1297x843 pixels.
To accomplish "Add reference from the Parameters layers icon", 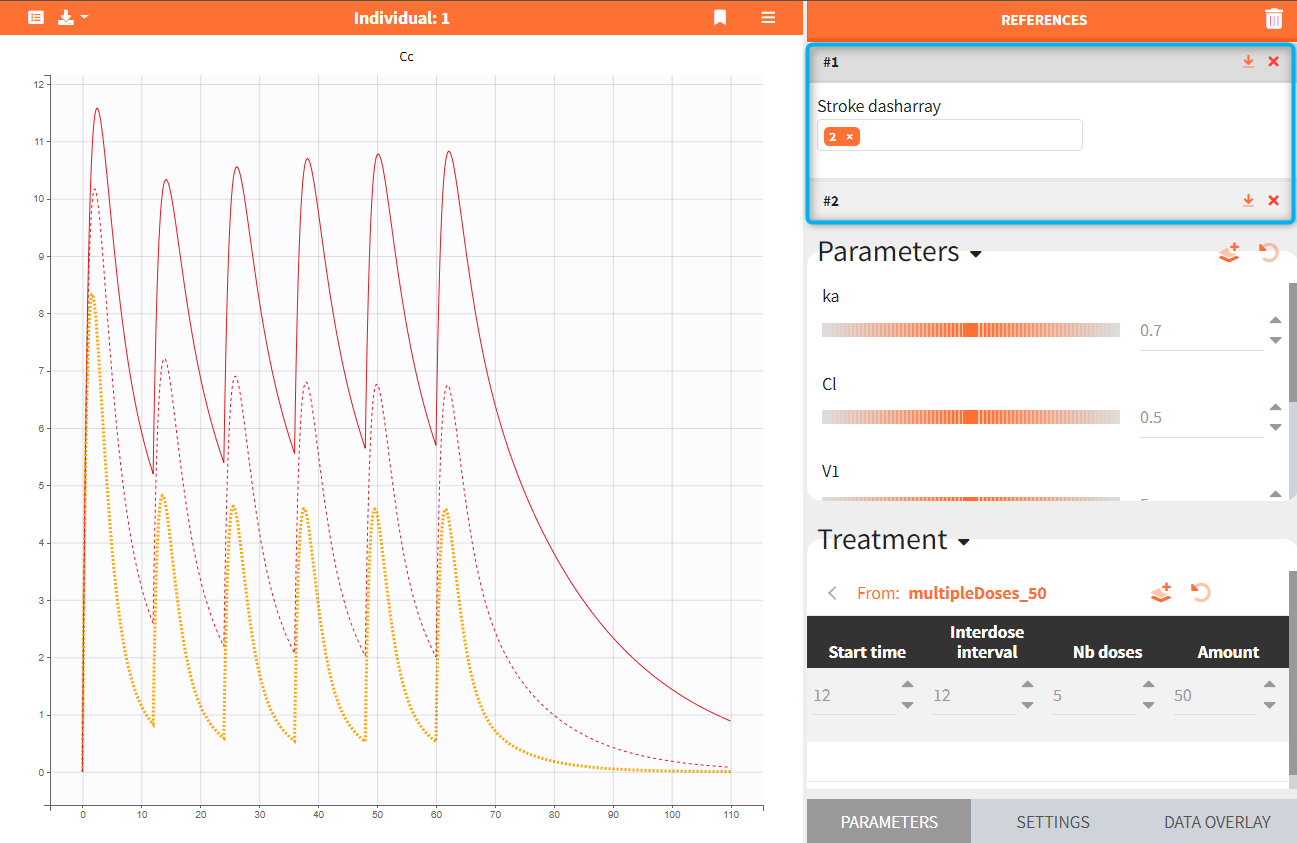I will [1229, 253].
